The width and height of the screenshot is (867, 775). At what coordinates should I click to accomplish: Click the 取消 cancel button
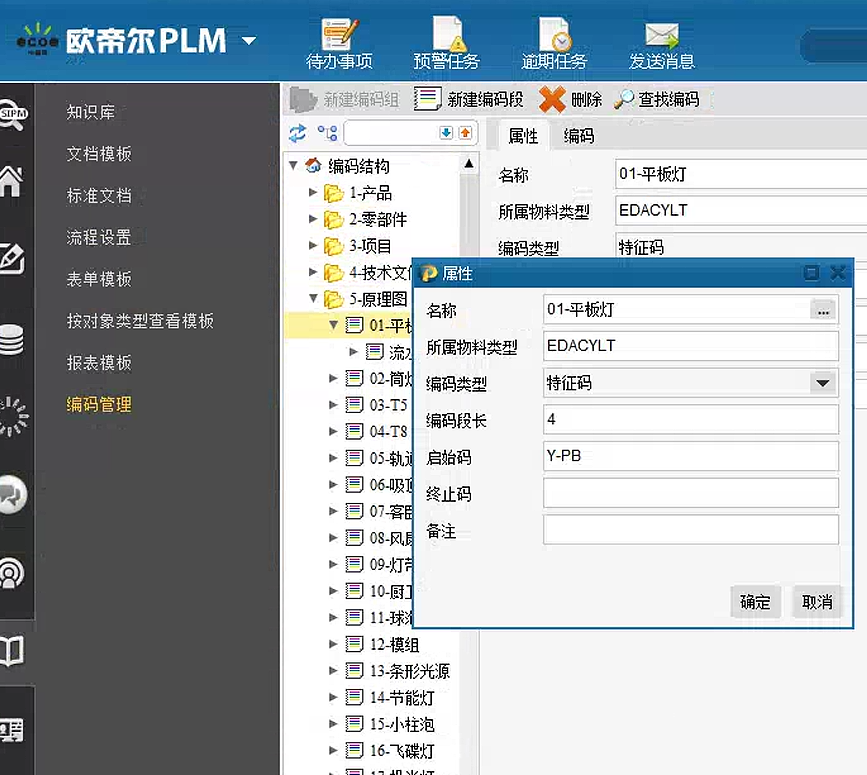click(817, 602)
